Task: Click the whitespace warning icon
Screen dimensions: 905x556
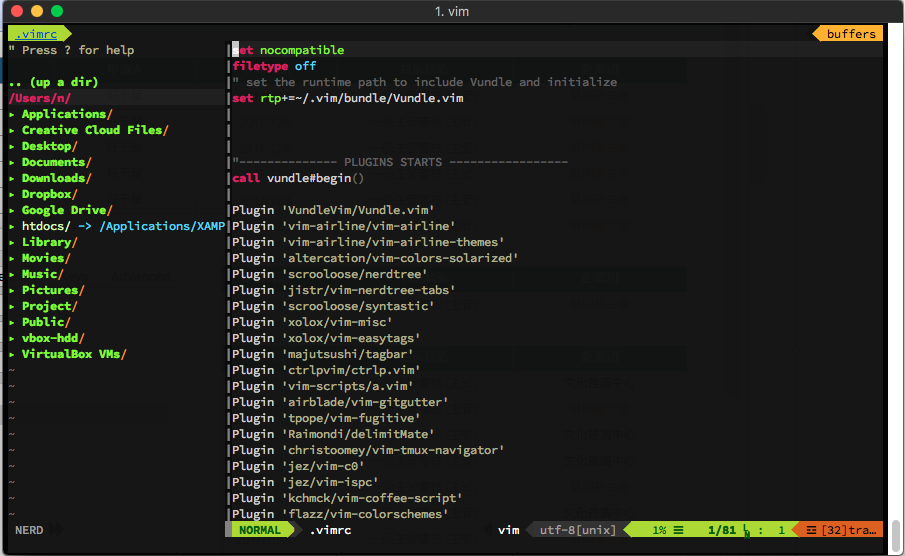Action: tap(811, 530)
